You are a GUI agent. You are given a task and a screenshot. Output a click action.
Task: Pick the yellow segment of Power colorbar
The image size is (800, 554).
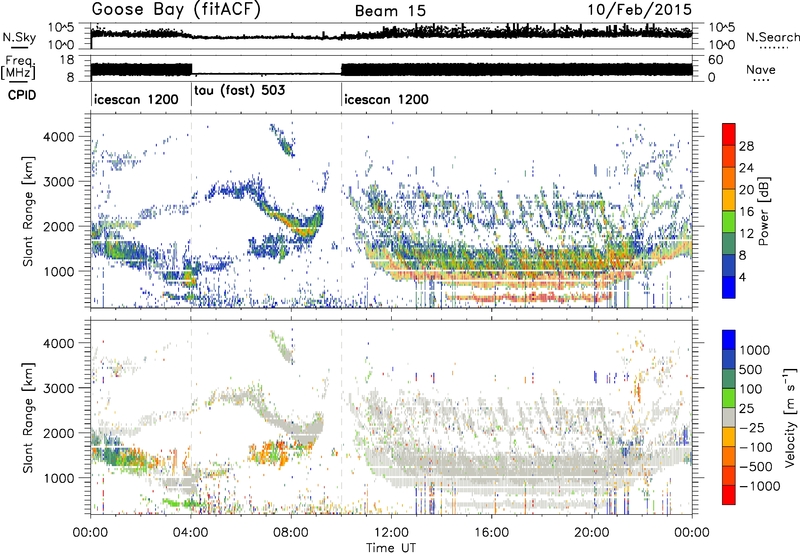tap(729, 200)
